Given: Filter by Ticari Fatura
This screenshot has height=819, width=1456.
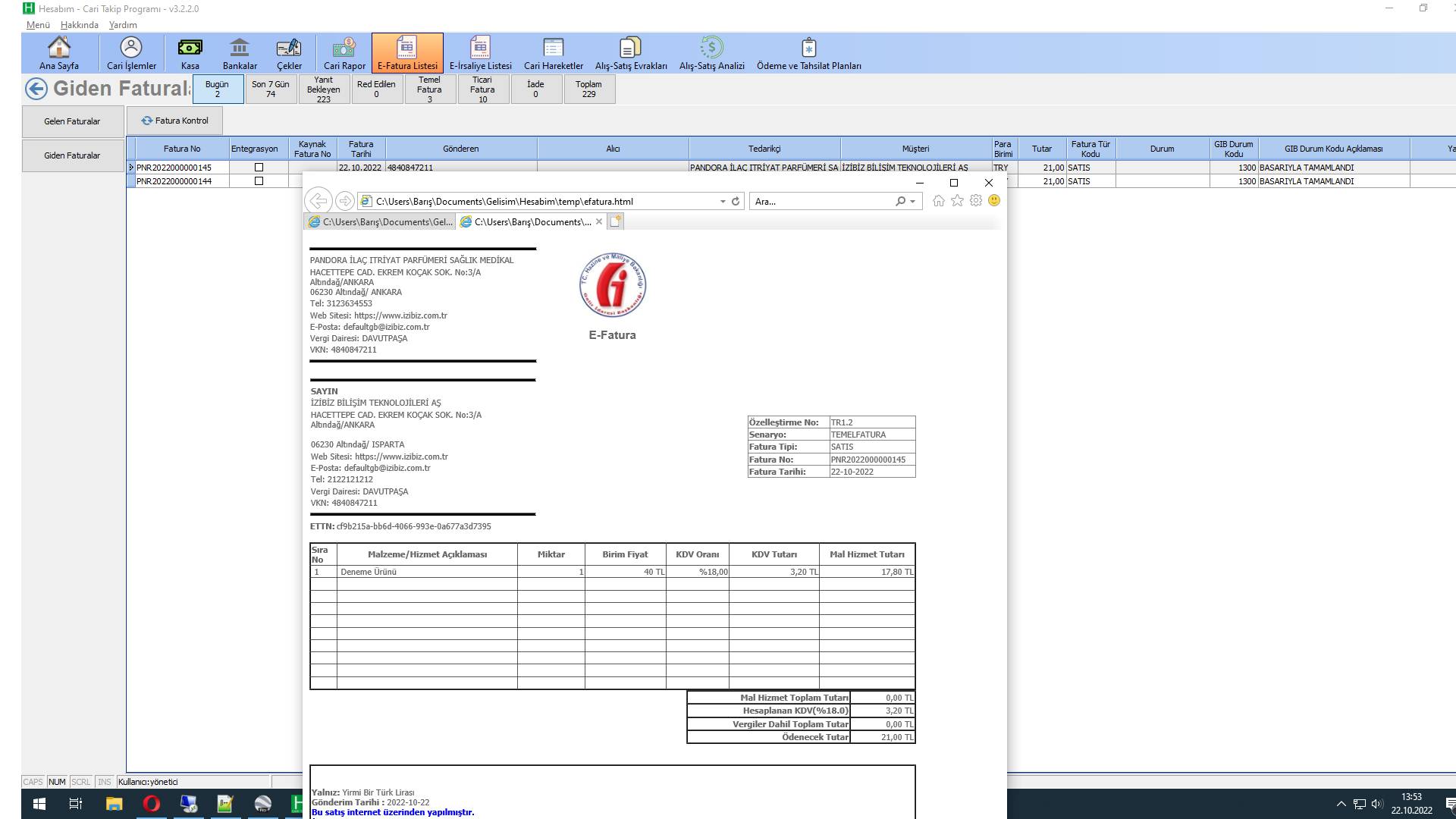Looking at the screenshot, I should pos(482,89).
